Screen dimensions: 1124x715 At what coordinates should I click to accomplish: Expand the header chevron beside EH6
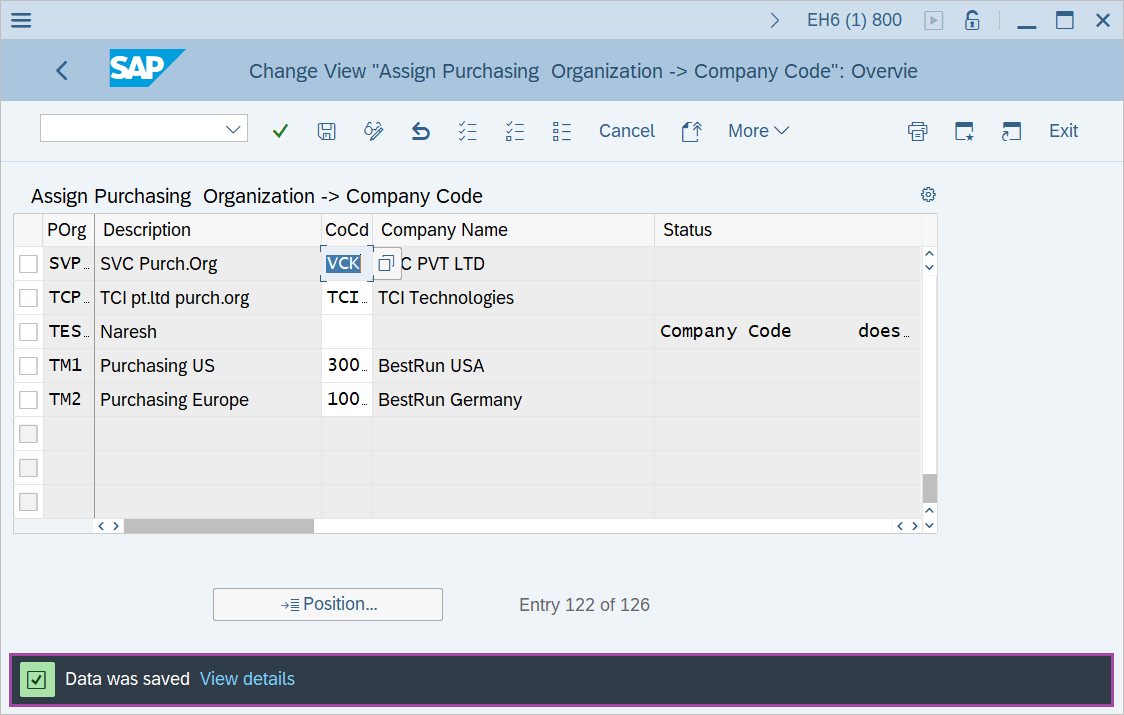777,18
